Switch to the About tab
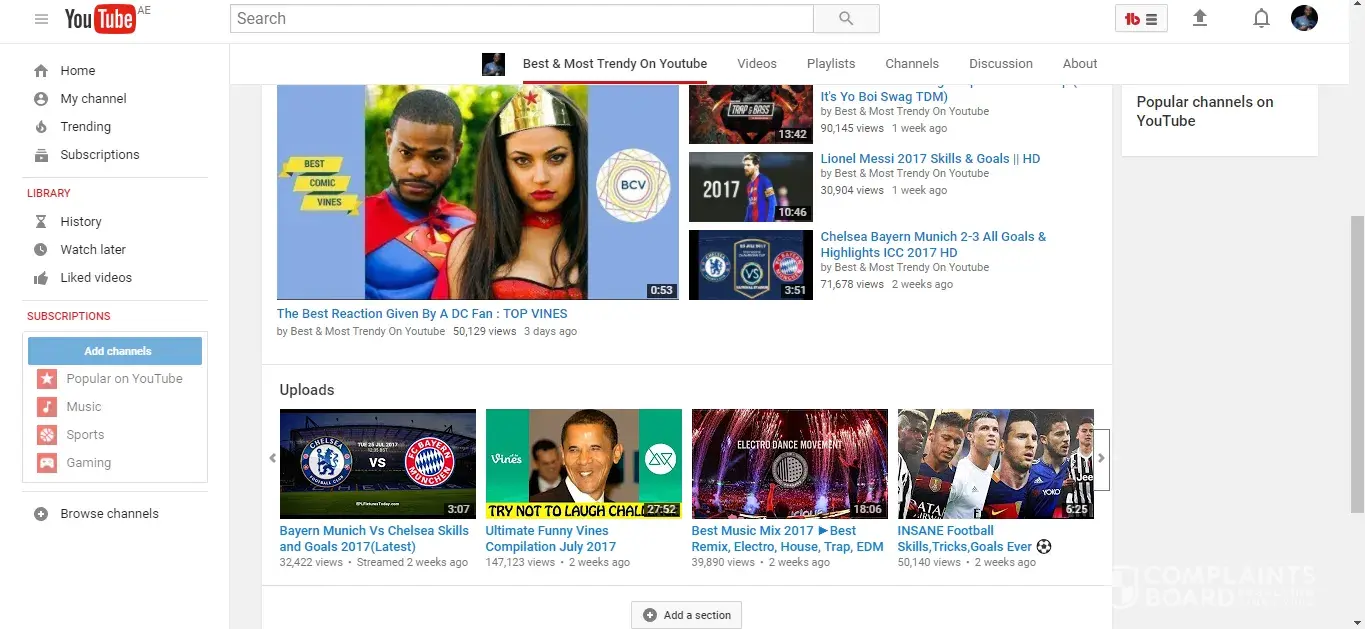 [x=1079, y=63]
